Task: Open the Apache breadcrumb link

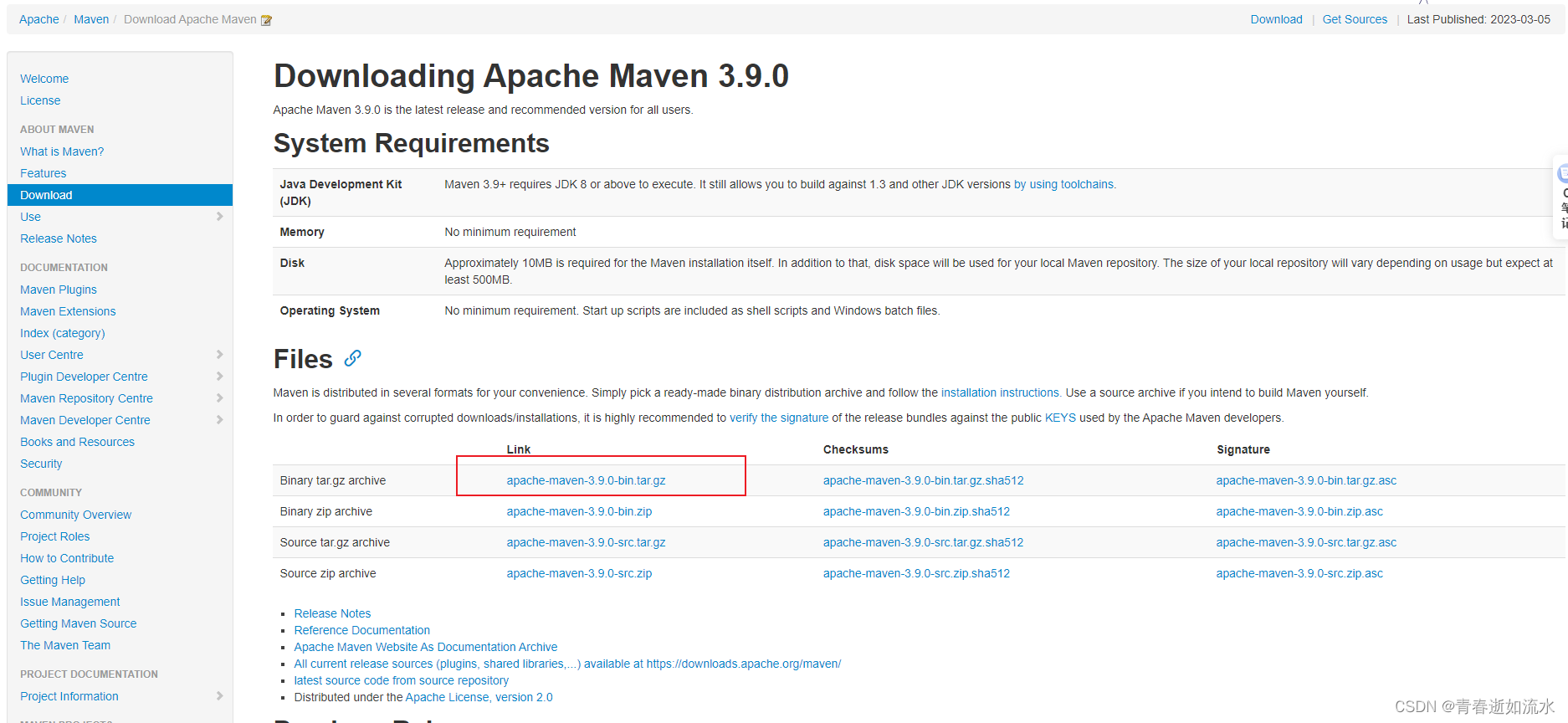Action: pos(39,19)
